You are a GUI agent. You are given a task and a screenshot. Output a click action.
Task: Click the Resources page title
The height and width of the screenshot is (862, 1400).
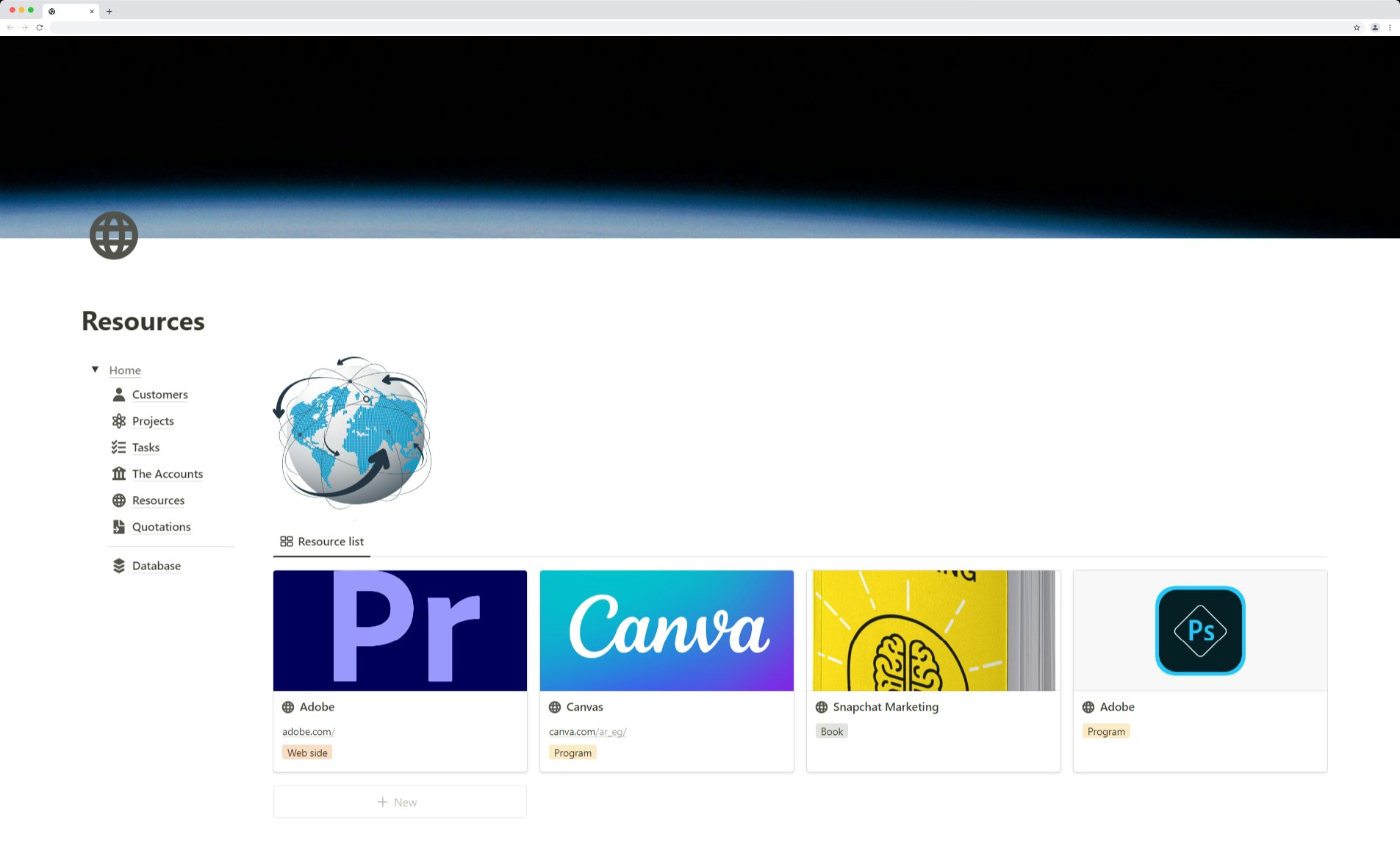tap(143, 321)
